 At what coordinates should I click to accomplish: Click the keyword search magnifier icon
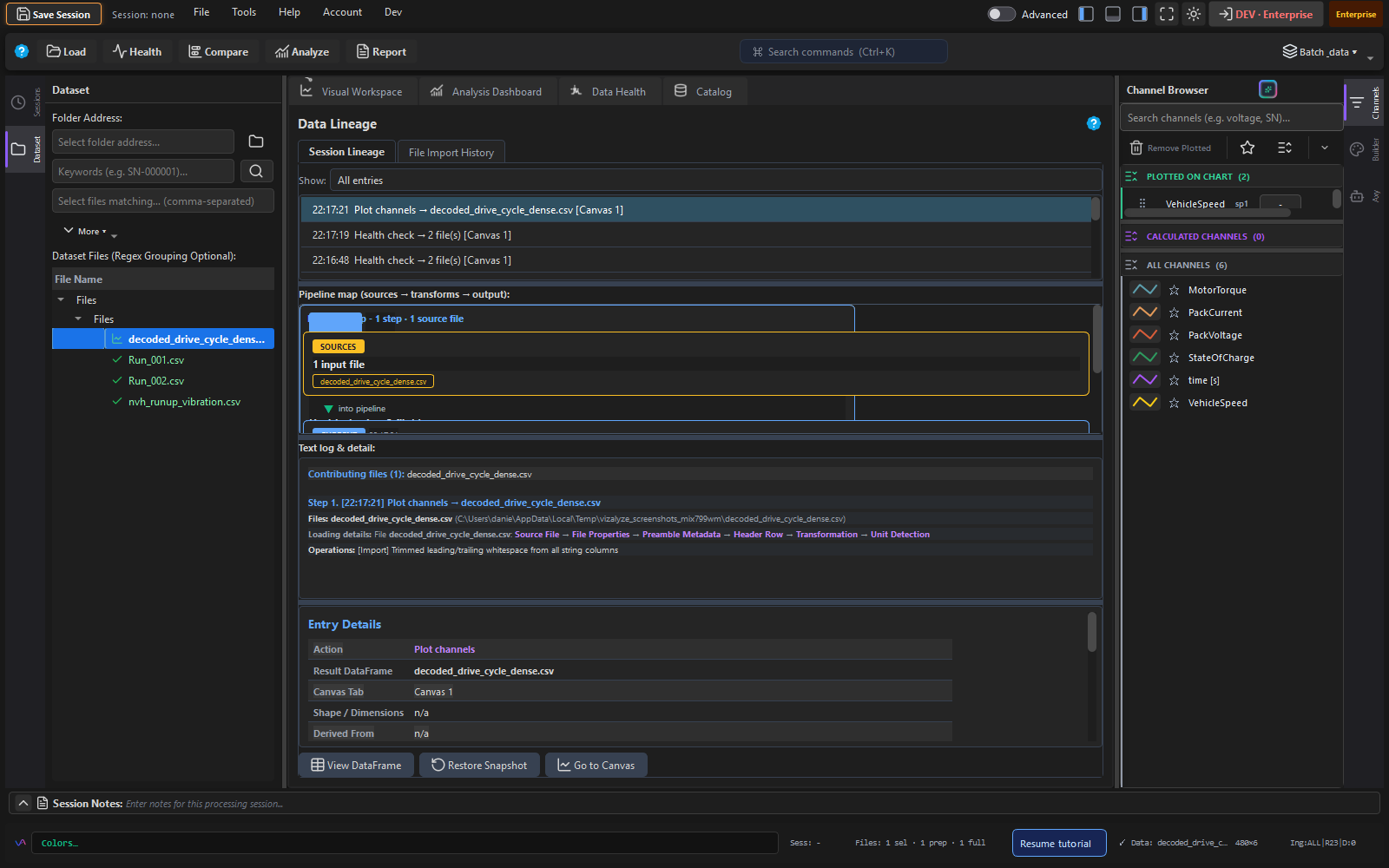click(x=256, y=171)
